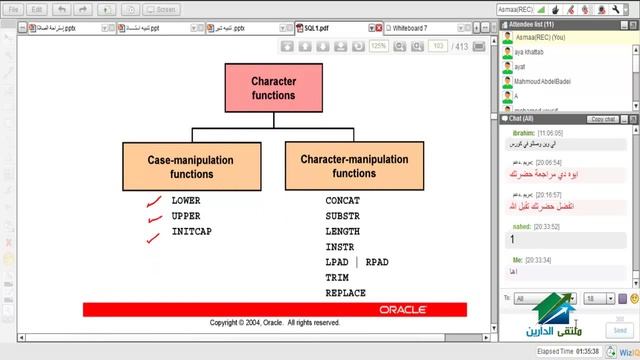This screenshot has width=640, height=360.
Task: Open the wrench settings icon
Action: 616,9
